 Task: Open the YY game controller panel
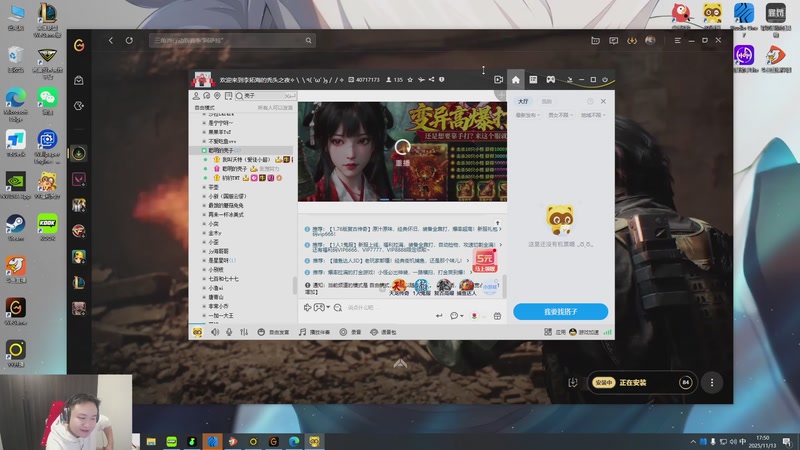551,80
